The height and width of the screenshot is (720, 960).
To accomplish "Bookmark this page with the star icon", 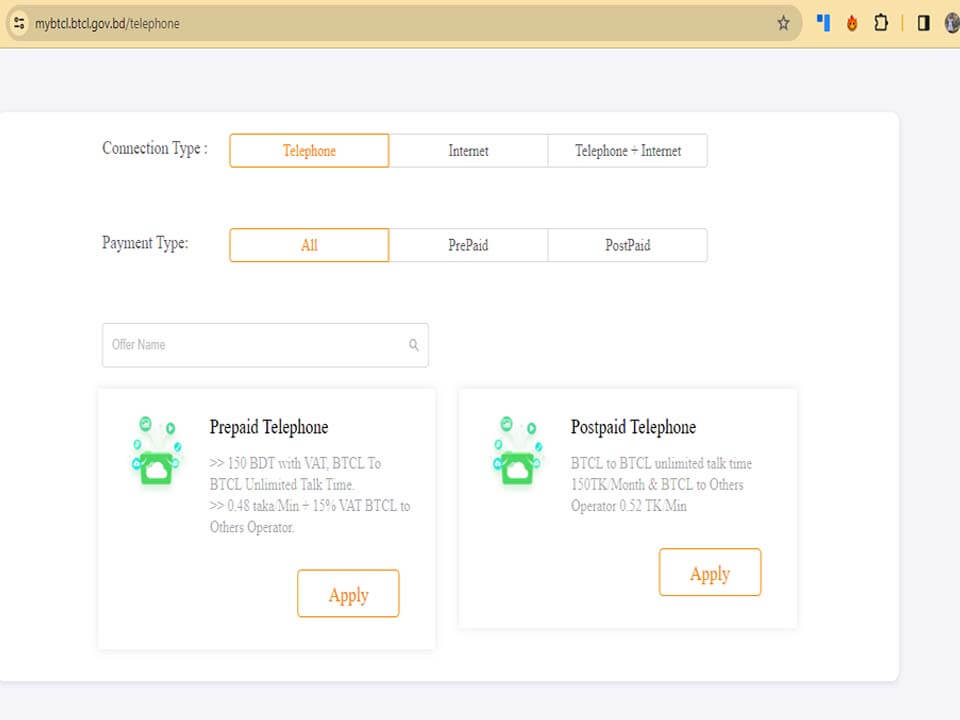I will coord(783,23).
